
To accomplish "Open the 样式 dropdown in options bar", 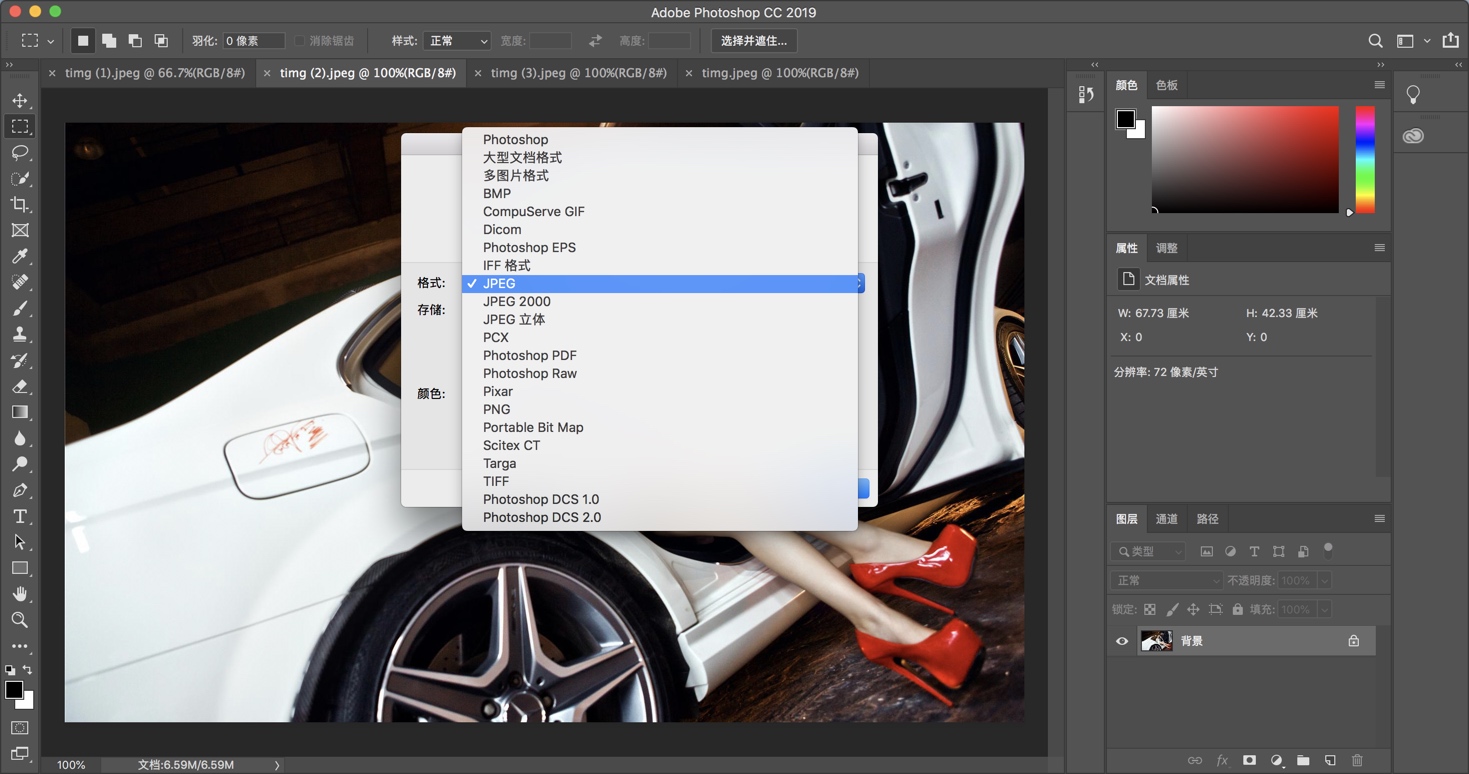I will [x=456, y=40].
